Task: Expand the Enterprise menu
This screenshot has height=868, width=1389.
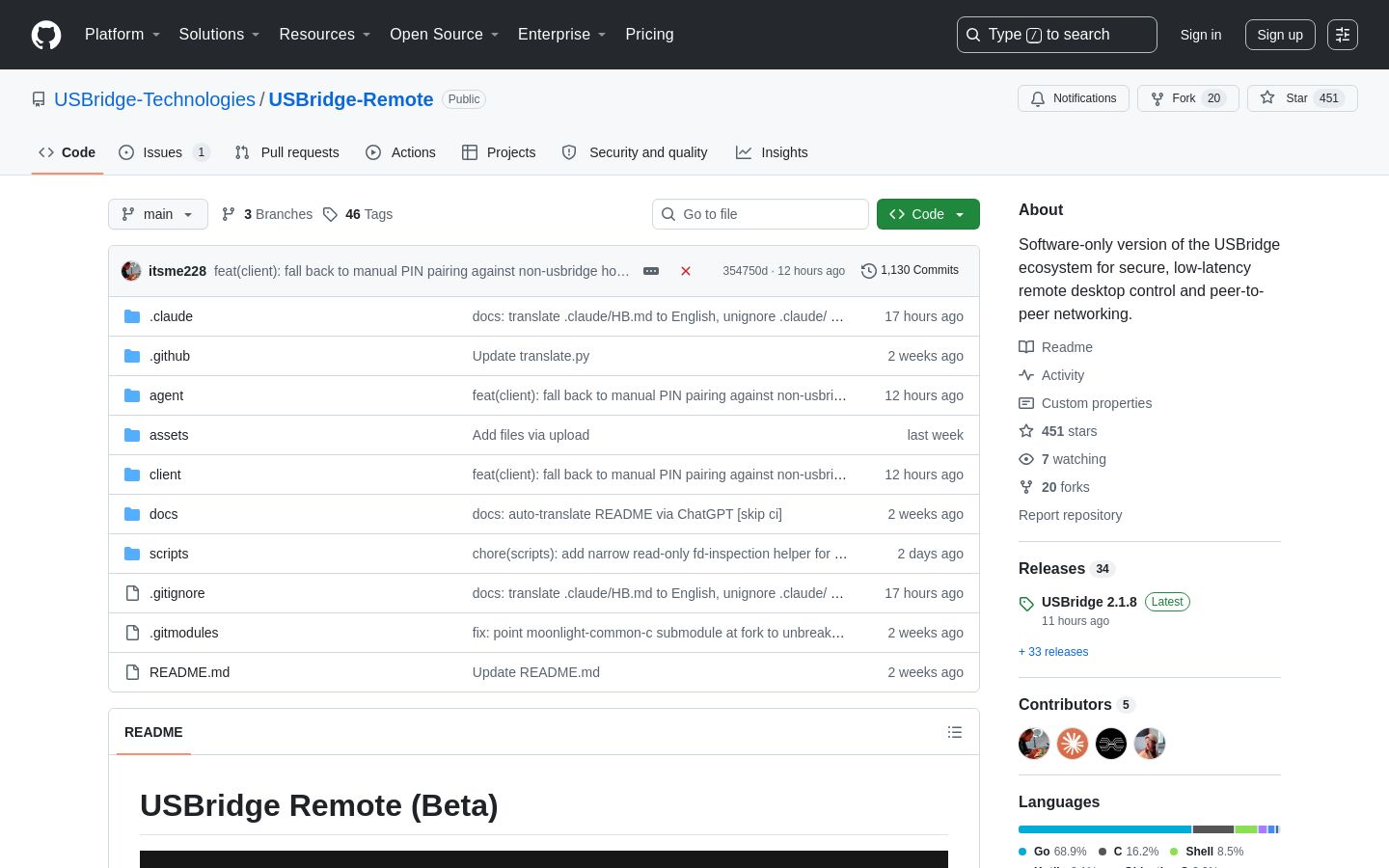Action: click(562, 35)
